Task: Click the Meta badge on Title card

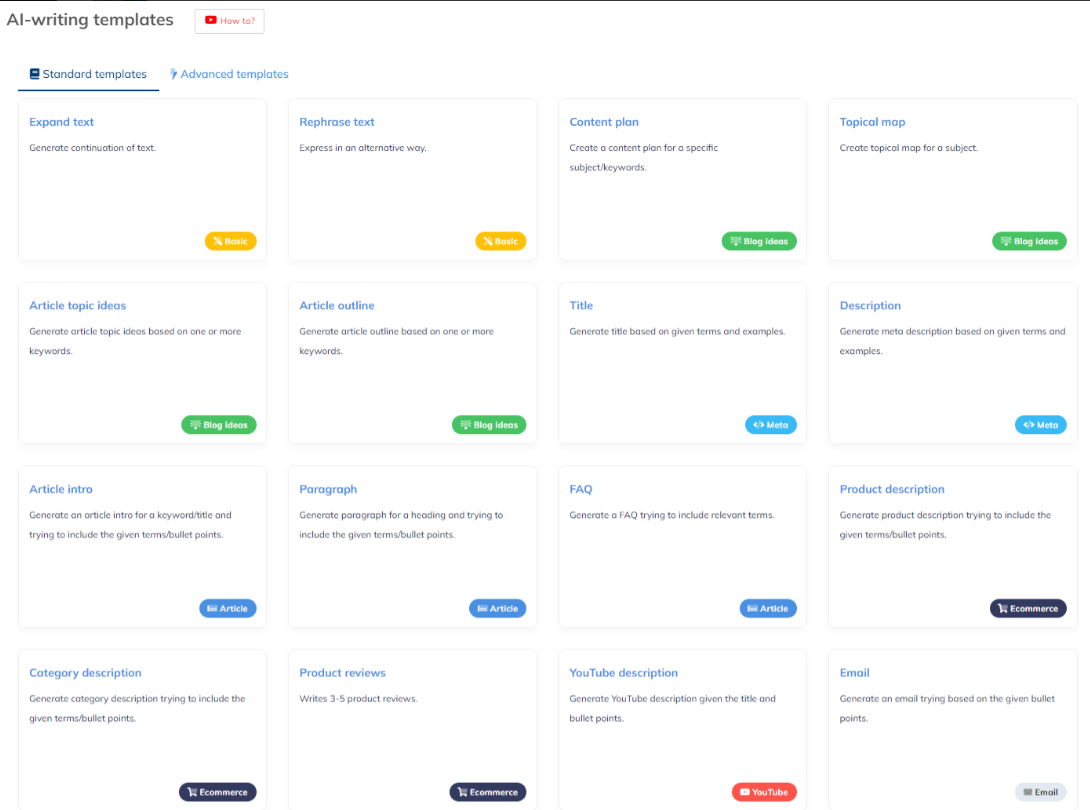Action: click(x=771, y=424)
